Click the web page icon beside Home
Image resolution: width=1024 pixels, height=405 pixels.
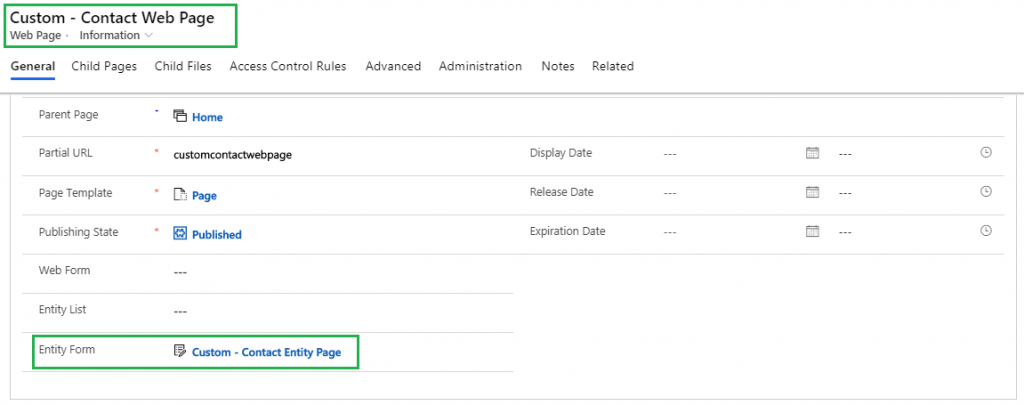(x=180, y=116)
